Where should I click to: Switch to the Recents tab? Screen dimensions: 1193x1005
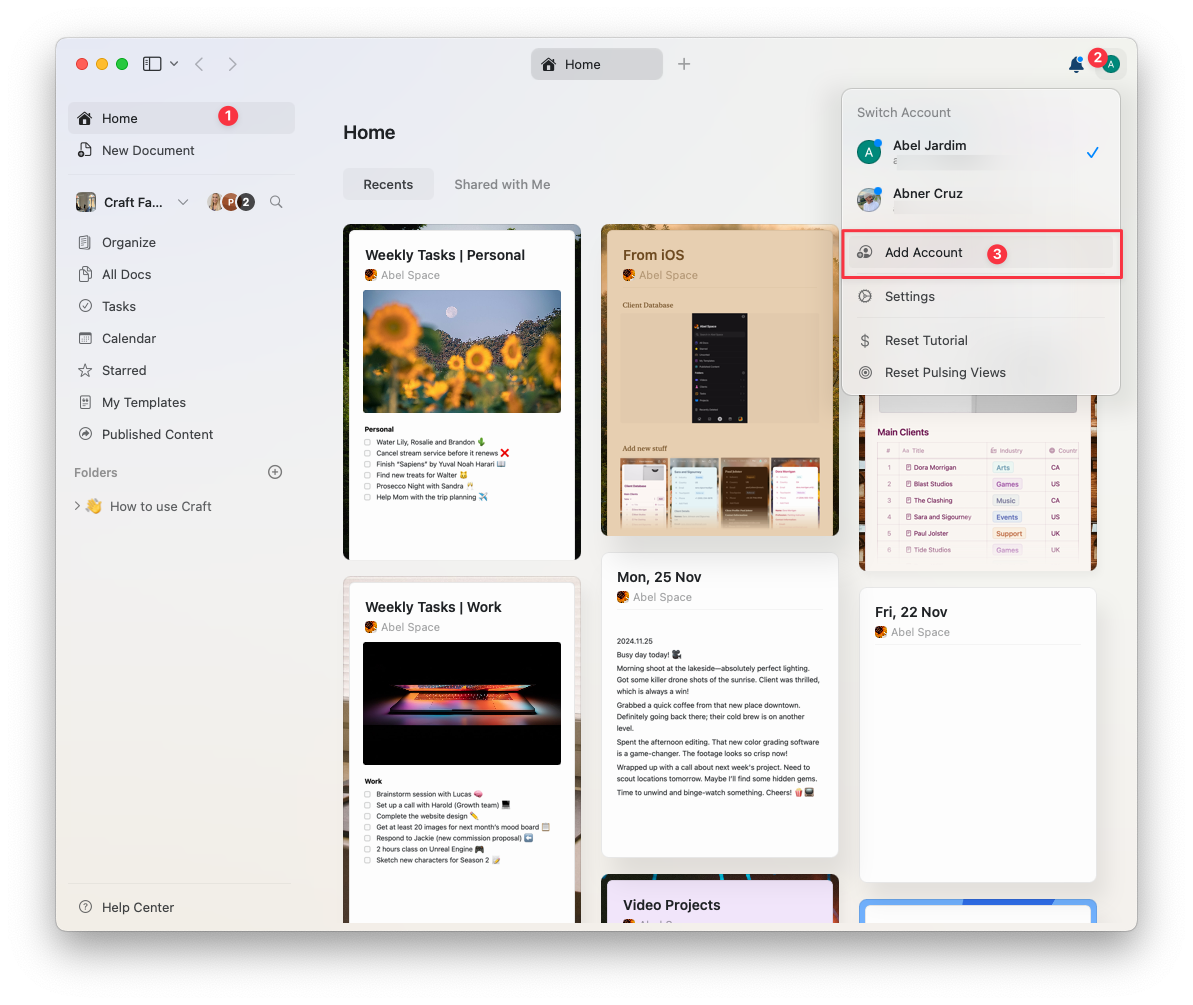388,184
